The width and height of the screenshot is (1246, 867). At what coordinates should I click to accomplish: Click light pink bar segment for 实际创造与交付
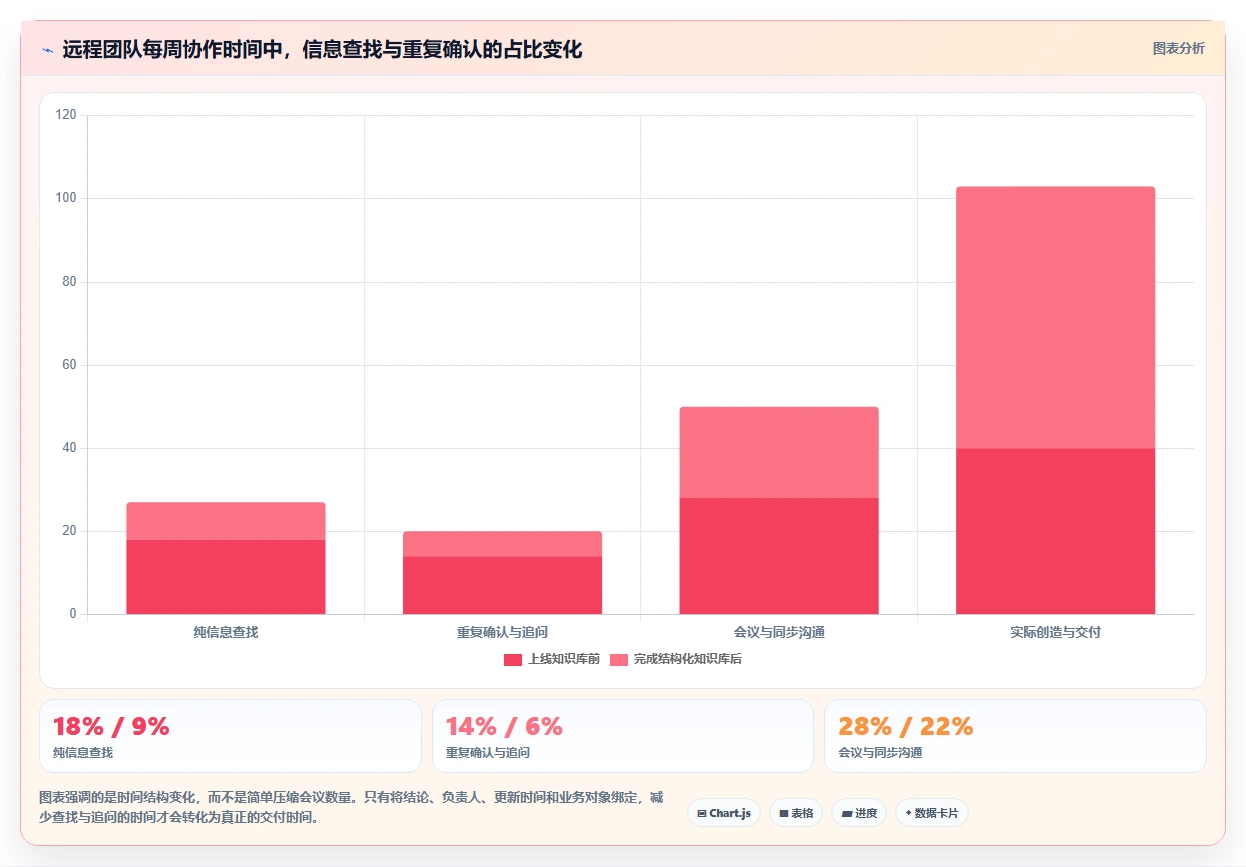(x=1055, y=317)
